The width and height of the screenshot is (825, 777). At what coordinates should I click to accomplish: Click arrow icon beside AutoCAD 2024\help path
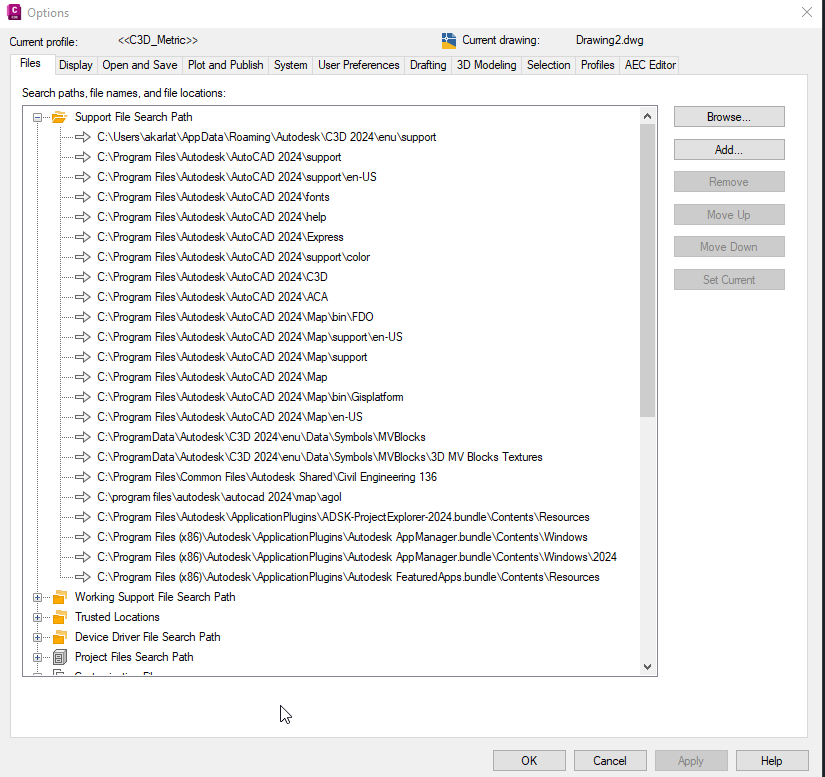83,217
